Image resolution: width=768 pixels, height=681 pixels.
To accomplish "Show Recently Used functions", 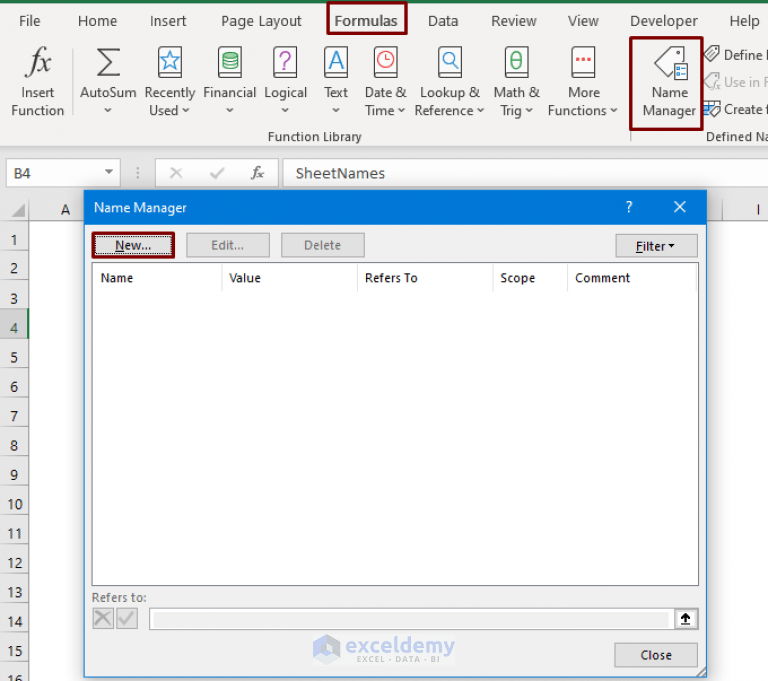I will 169,81.
